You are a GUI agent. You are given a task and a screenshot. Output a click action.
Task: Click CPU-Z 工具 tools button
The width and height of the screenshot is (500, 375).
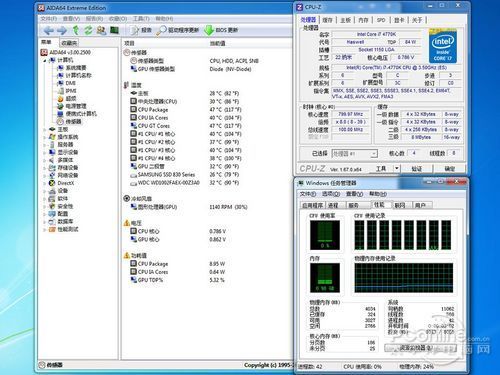[x=381, y=168]
